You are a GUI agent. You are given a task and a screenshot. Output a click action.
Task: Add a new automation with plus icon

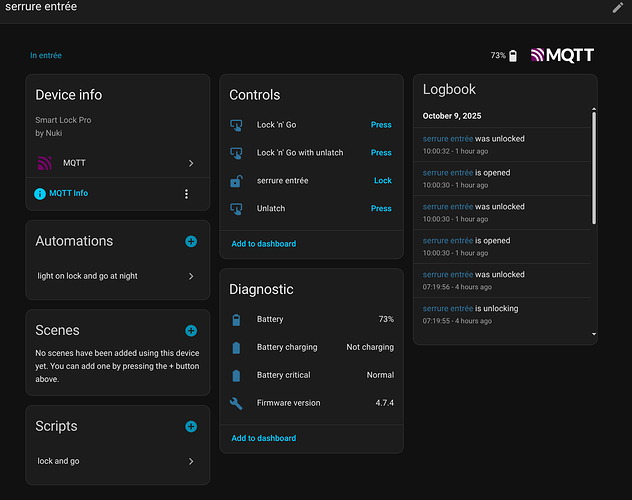[x=191, y=241]
